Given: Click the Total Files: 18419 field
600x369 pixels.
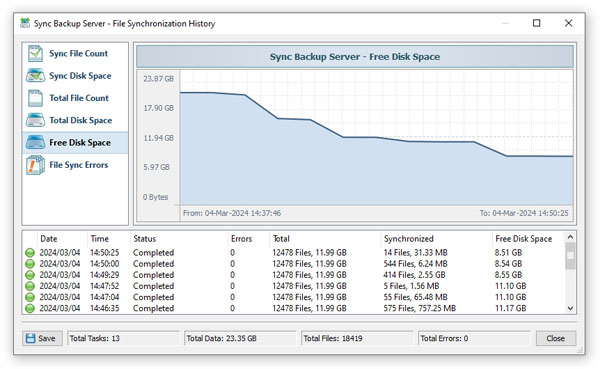Looking at the screenshot, I should click(x=357, y=338).
